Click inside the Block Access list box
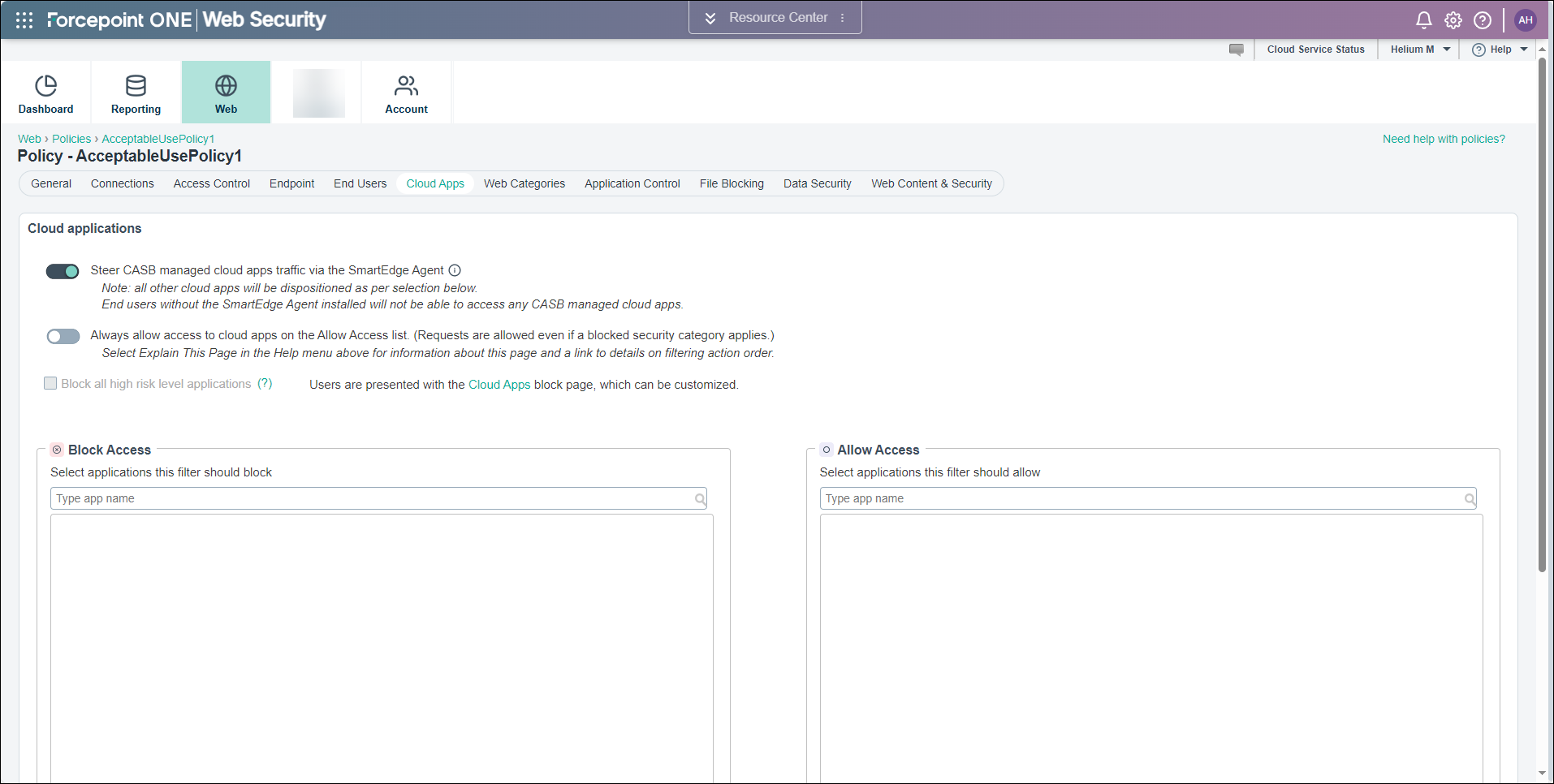 pyautogui.click(x=382, y=648)
